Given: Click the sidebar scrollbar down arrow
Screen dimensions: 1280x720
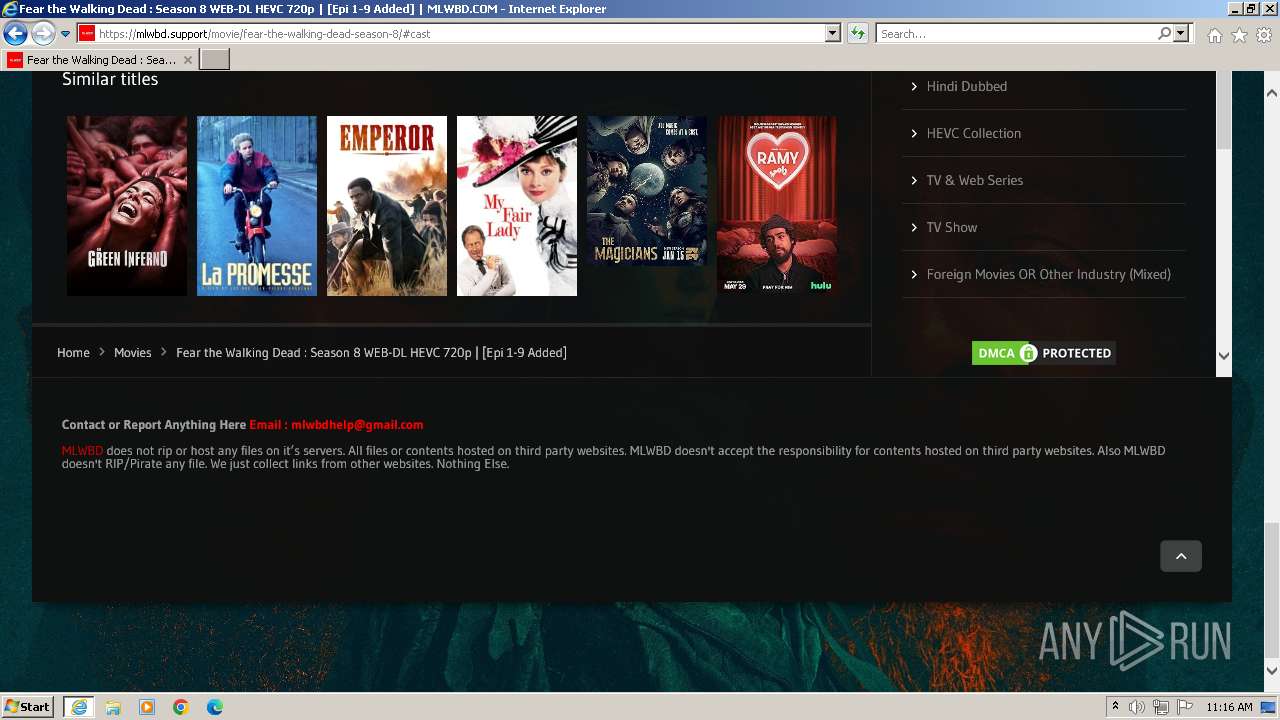Looking at the screenshot, I should coord(1224,355).
